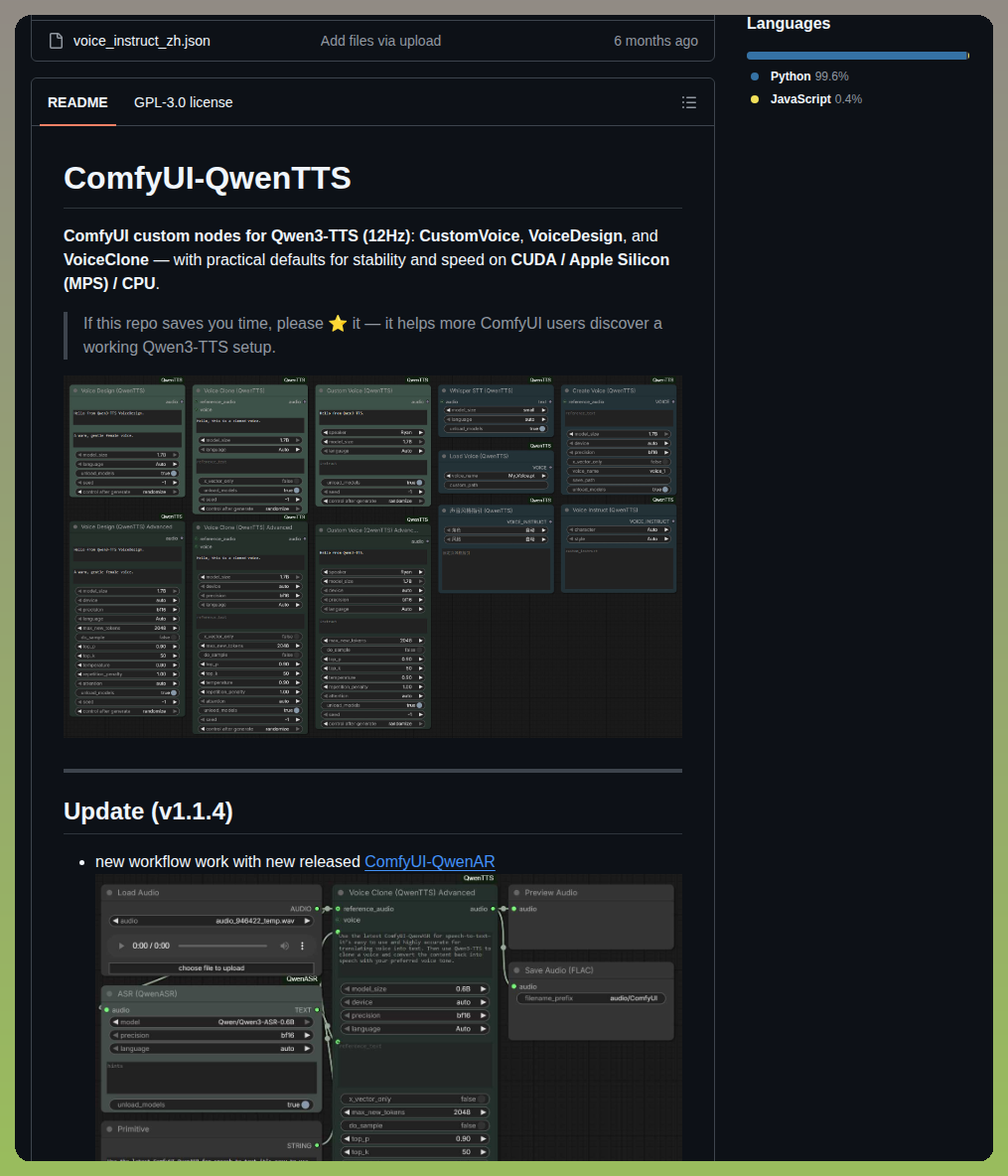The image size is (1008, 1176).
Task: Open the JavaScript 0.4% language link
Action: tap(816, 99)
